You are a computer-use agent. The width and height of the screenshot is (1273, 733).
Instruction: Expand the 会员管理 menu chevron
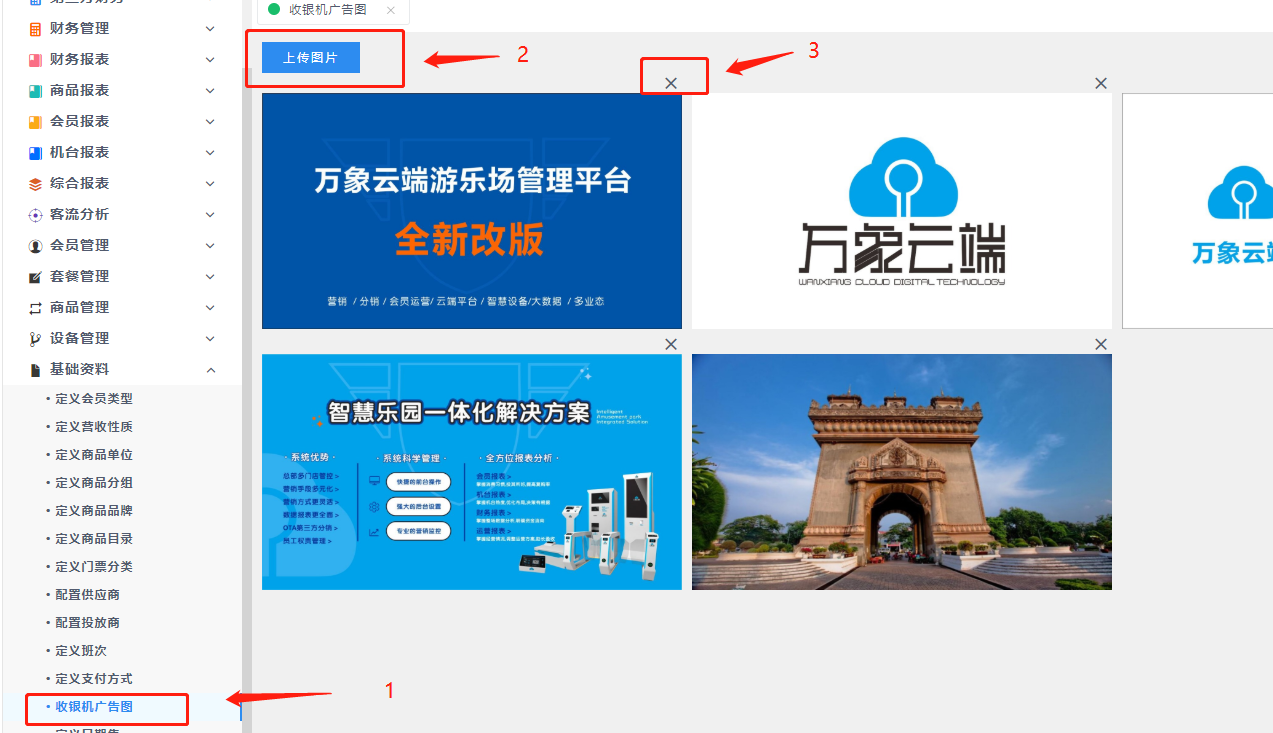click(210, 246)
